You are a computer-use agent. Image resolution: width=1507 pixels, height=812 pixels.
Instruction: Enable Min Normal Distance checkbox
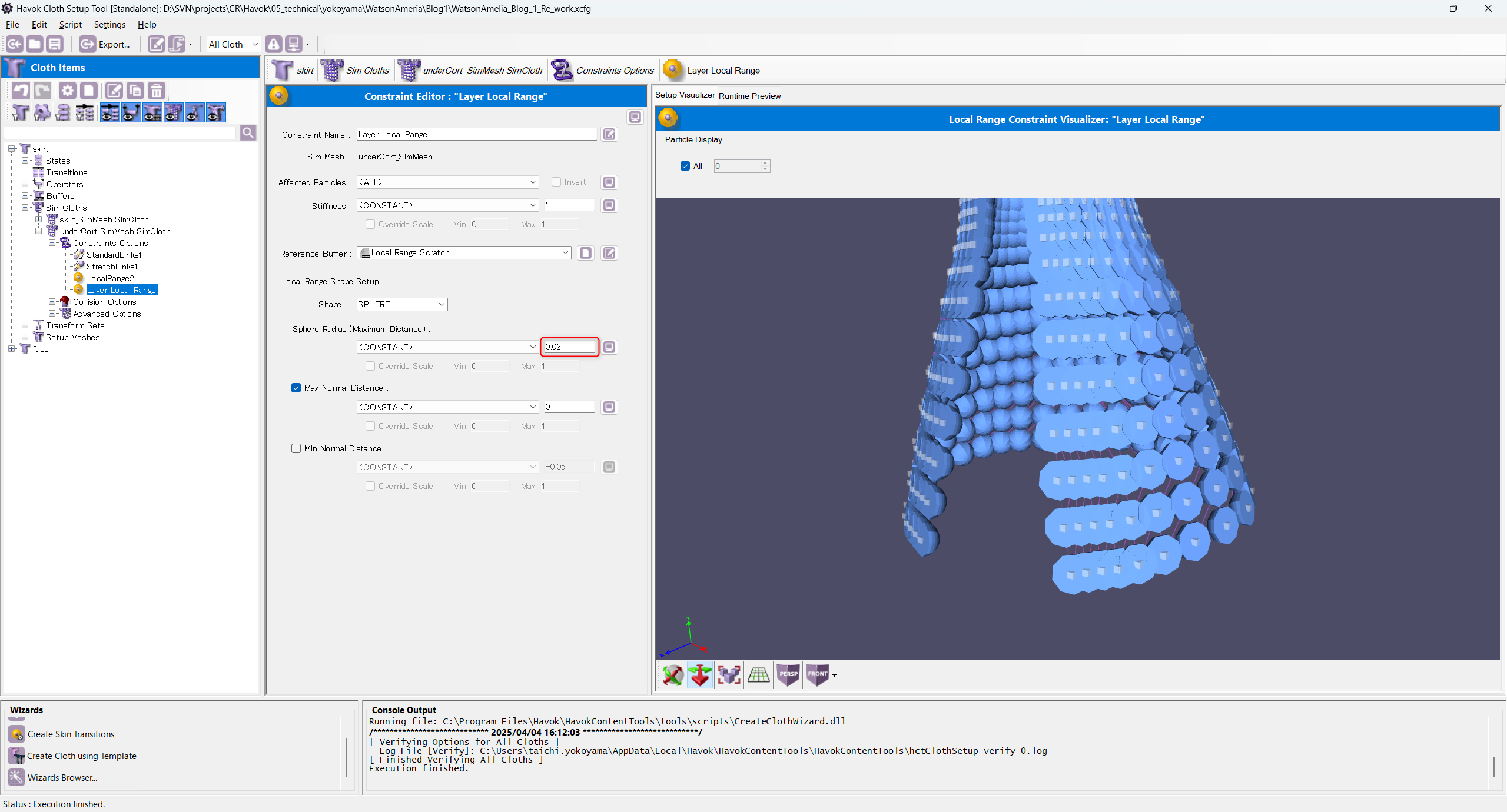pyautogui.click(x=296, y=448)
